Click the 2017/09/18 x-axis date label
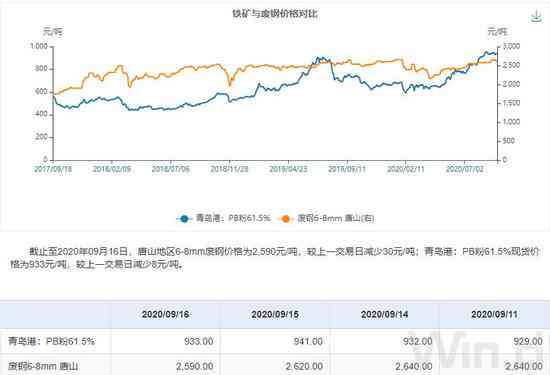550x375 pixels. click(53, 169)
